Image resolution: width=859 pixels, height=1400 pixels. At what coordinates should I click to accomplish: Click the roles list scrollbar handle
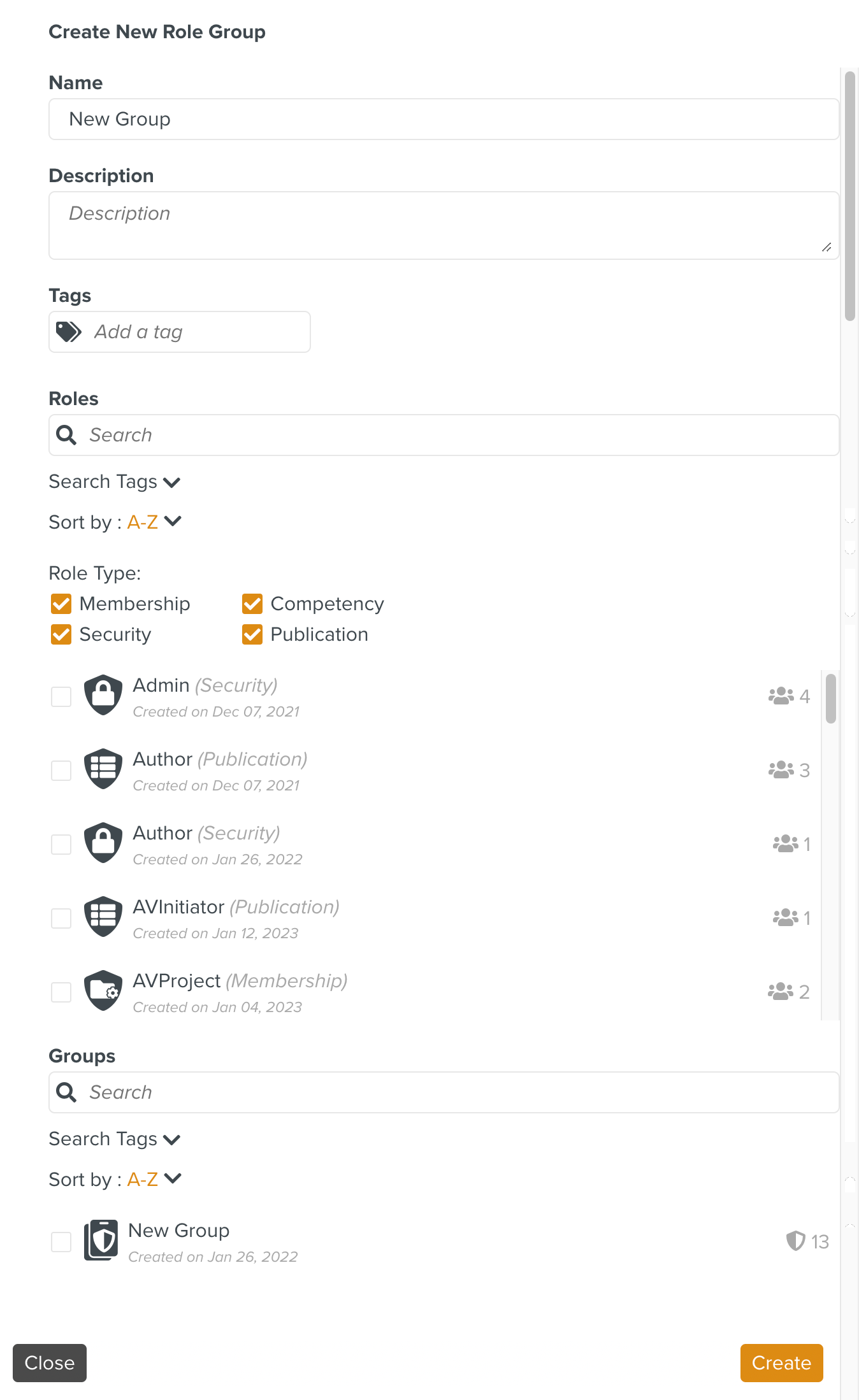pos(830,699)
